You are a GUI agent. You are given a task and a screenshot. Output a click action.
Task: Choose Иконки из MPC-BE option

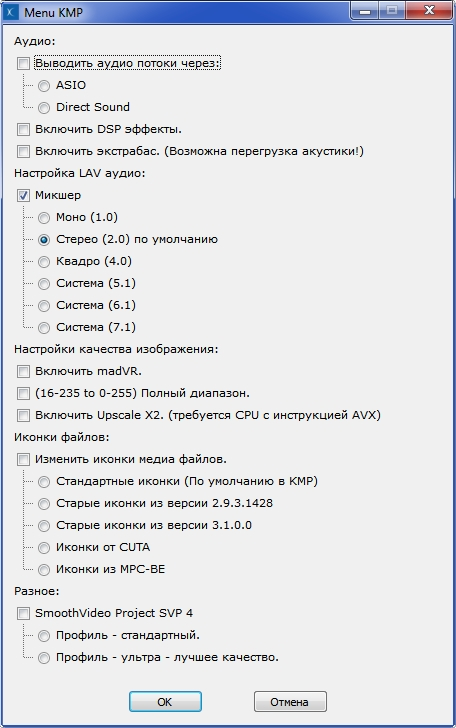click(x=44, y=569)
